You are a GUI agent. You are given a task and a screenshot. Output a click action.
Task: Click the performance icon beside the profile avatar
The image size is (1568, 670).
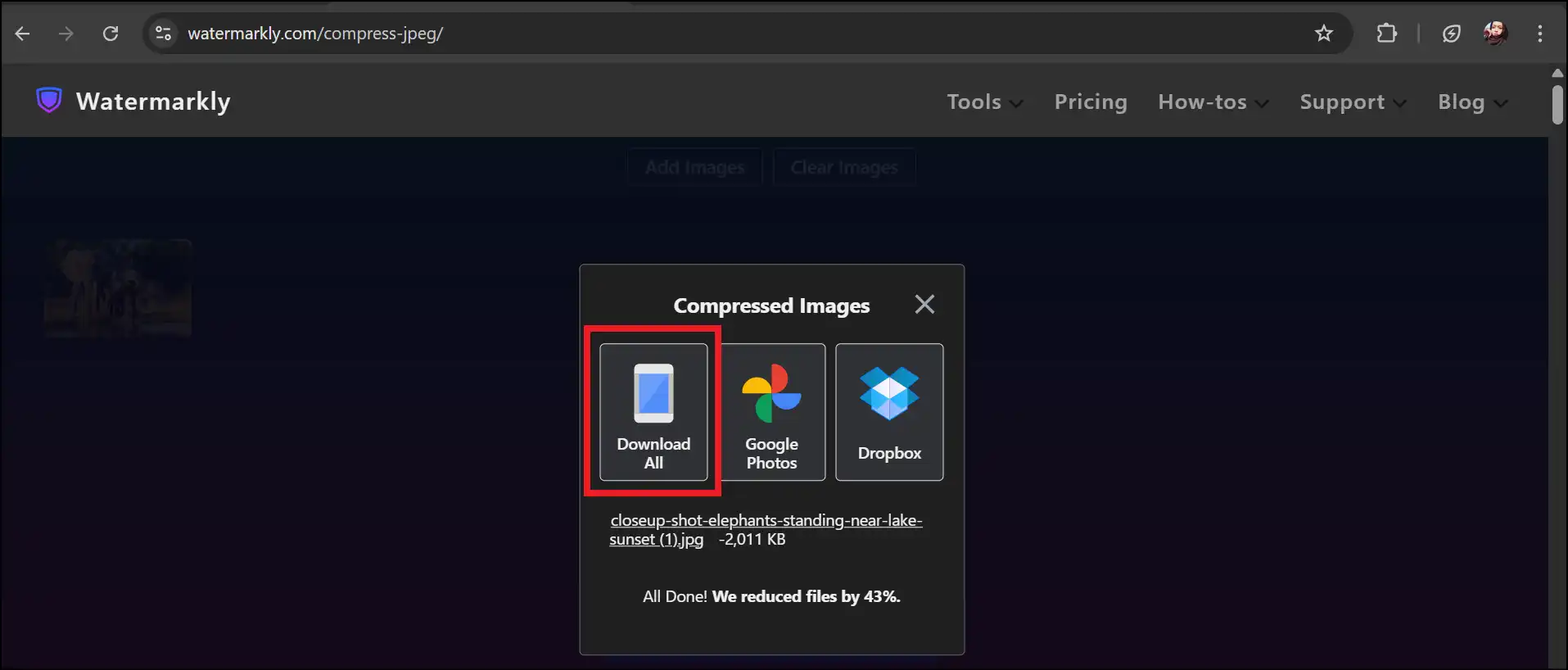(1452, 34)
